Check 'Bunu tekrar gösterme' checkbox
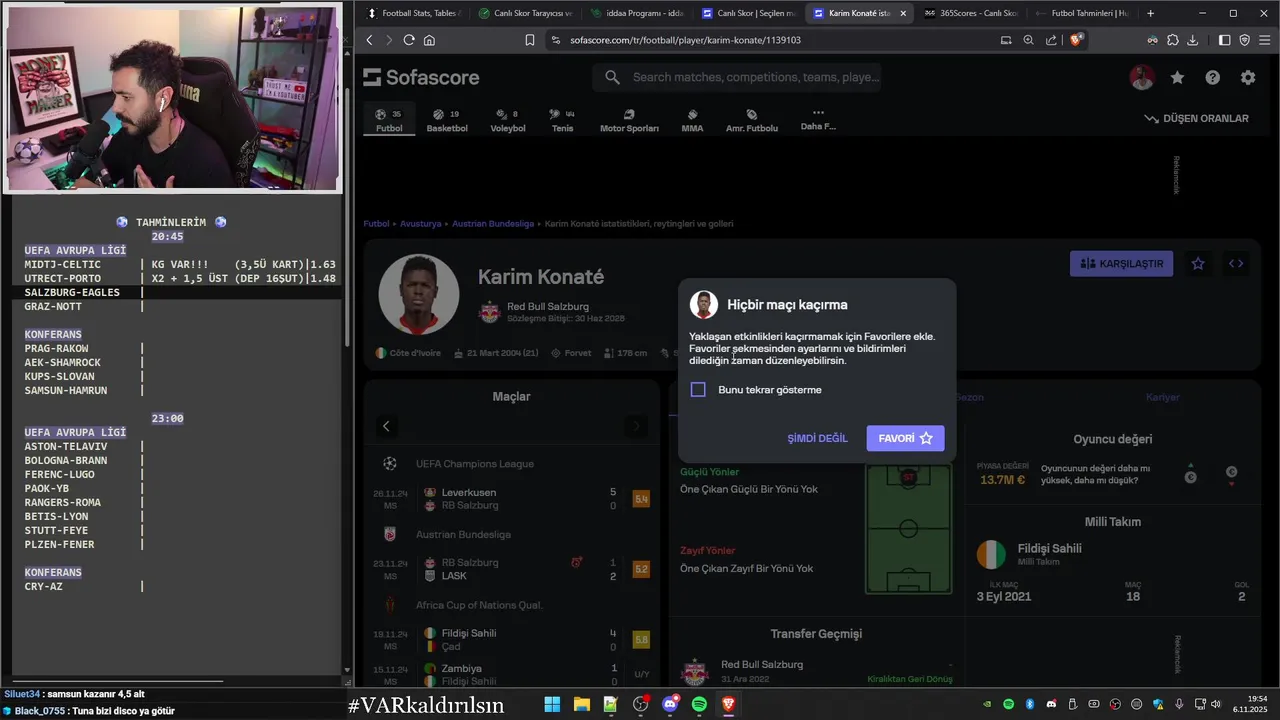Viewport: 1280px width, 720px height. (698, 389)
